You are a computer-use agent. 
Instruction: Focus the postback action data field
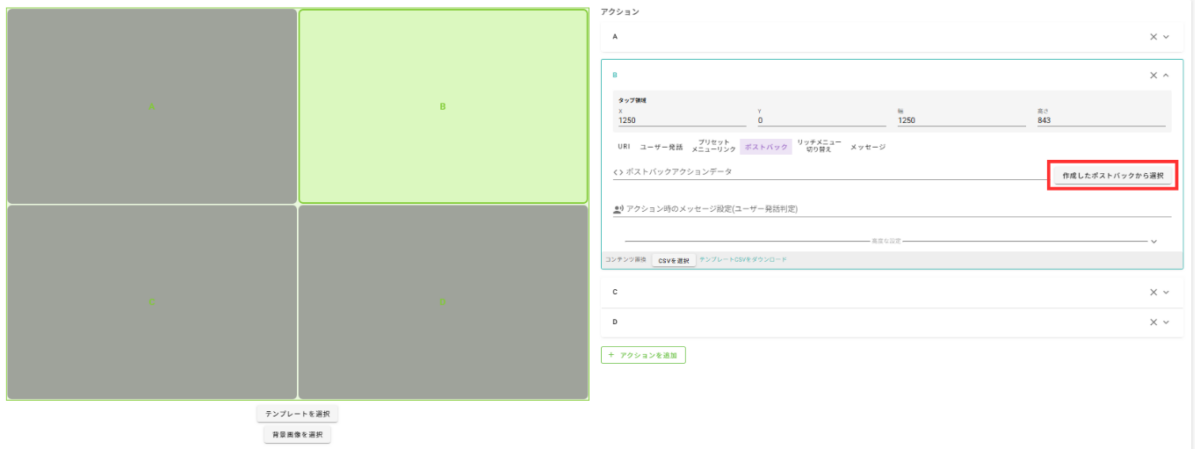click(x=830, y=172)
